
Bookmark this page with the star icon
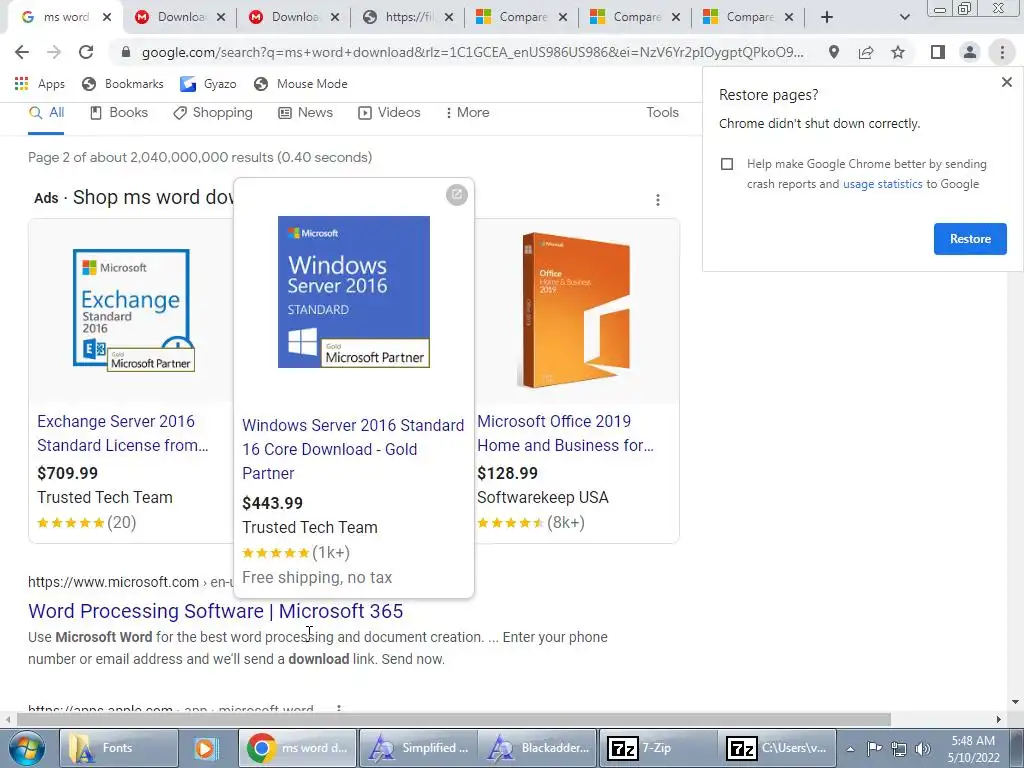coord(898,52)
